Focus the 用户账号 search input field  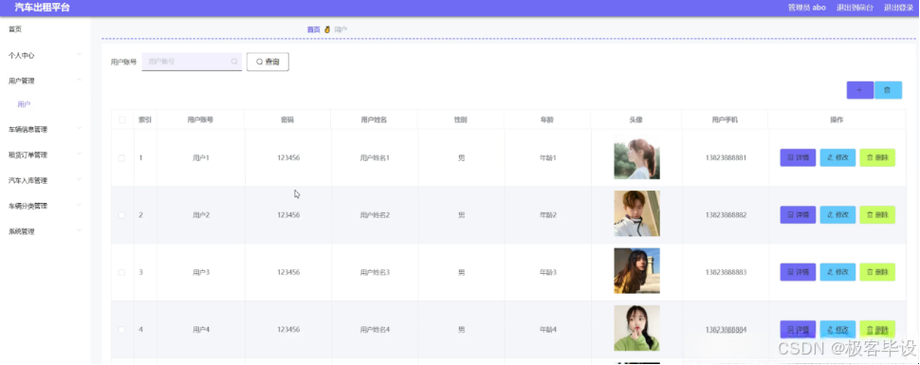pyautogui.click(x=192, y=62)
